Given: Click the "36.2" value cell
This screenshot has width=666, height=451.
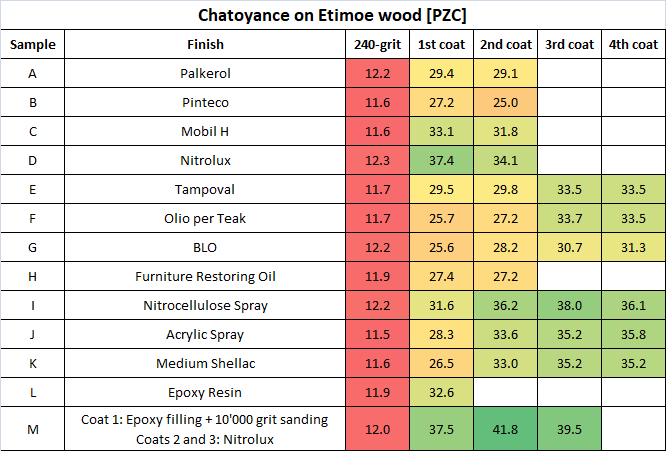Looking at the screenshot, I should pyautogui.click(x=505, y=305).
